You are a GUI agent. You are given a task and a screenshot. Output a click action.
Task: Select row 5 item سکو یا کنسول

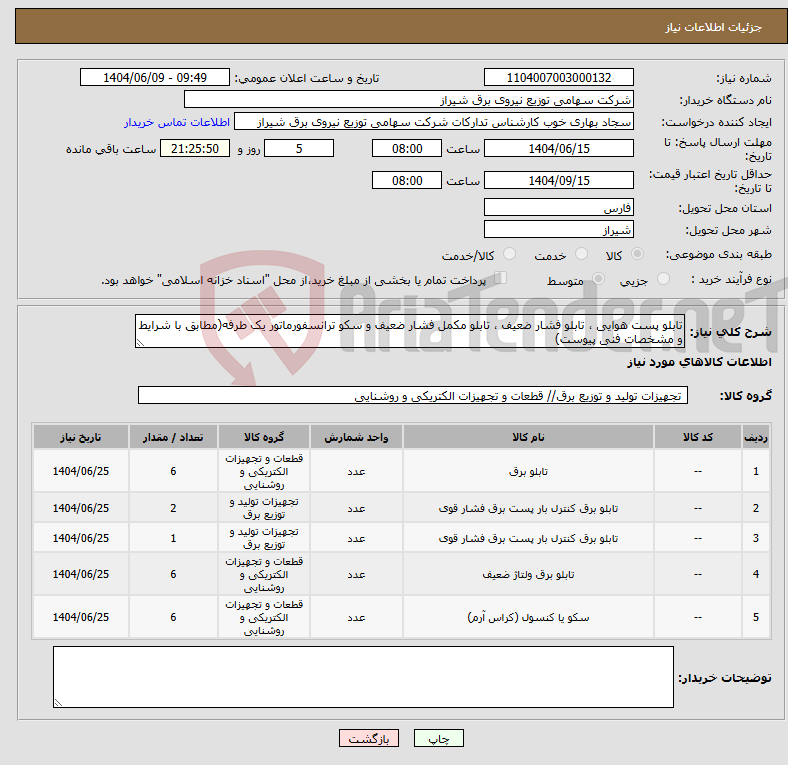coord(528,617)
